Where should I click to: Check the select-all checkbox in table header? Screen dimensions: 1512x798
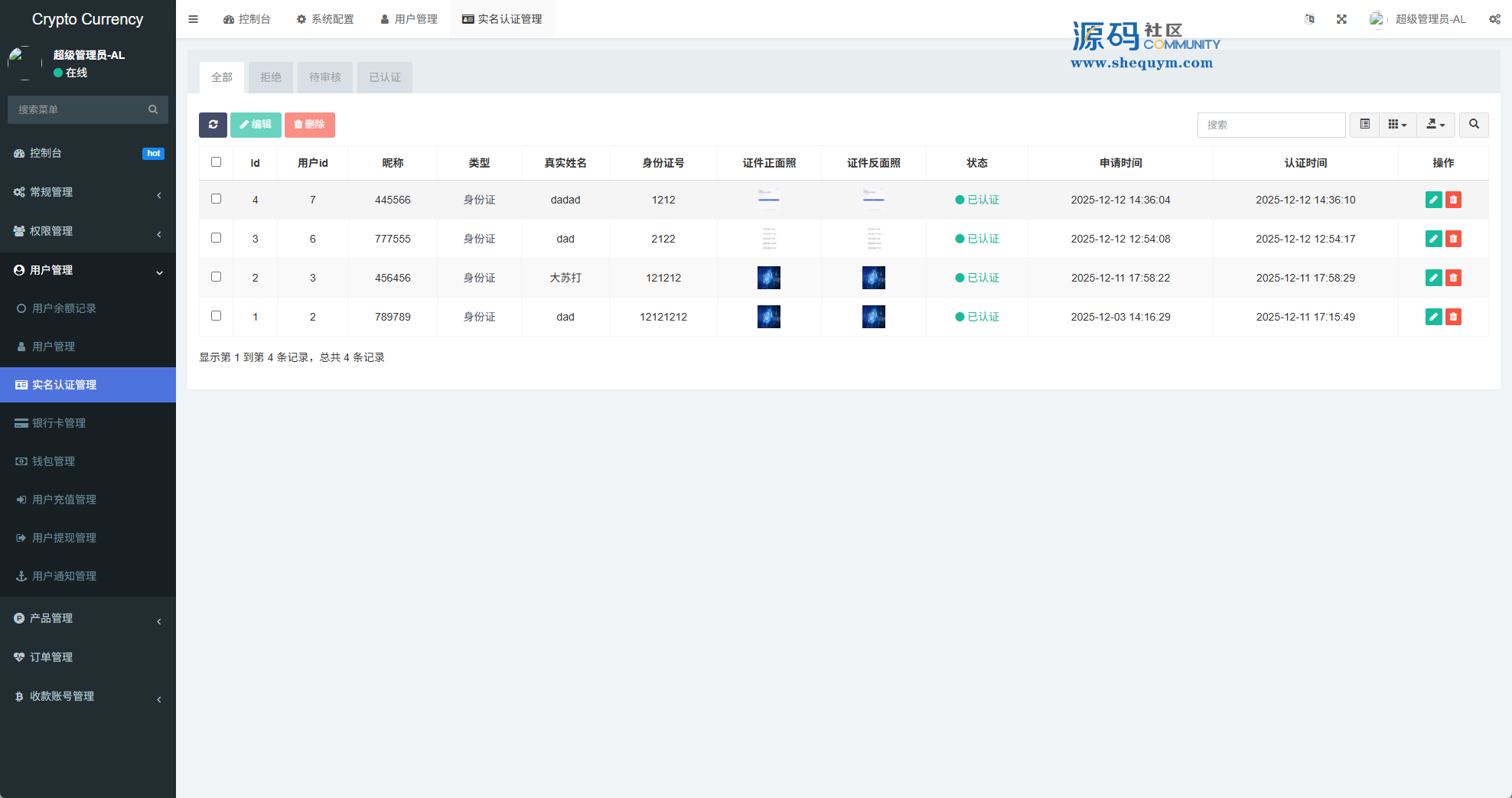pos(216,162)
